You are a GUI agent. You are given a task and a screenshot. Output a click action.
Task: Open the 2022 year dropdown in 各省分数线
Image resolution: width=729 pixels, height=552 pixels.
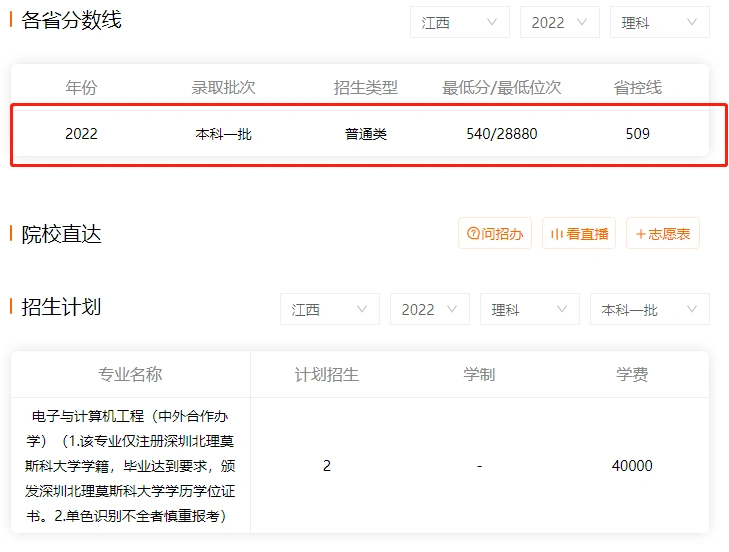click(559, 22)
